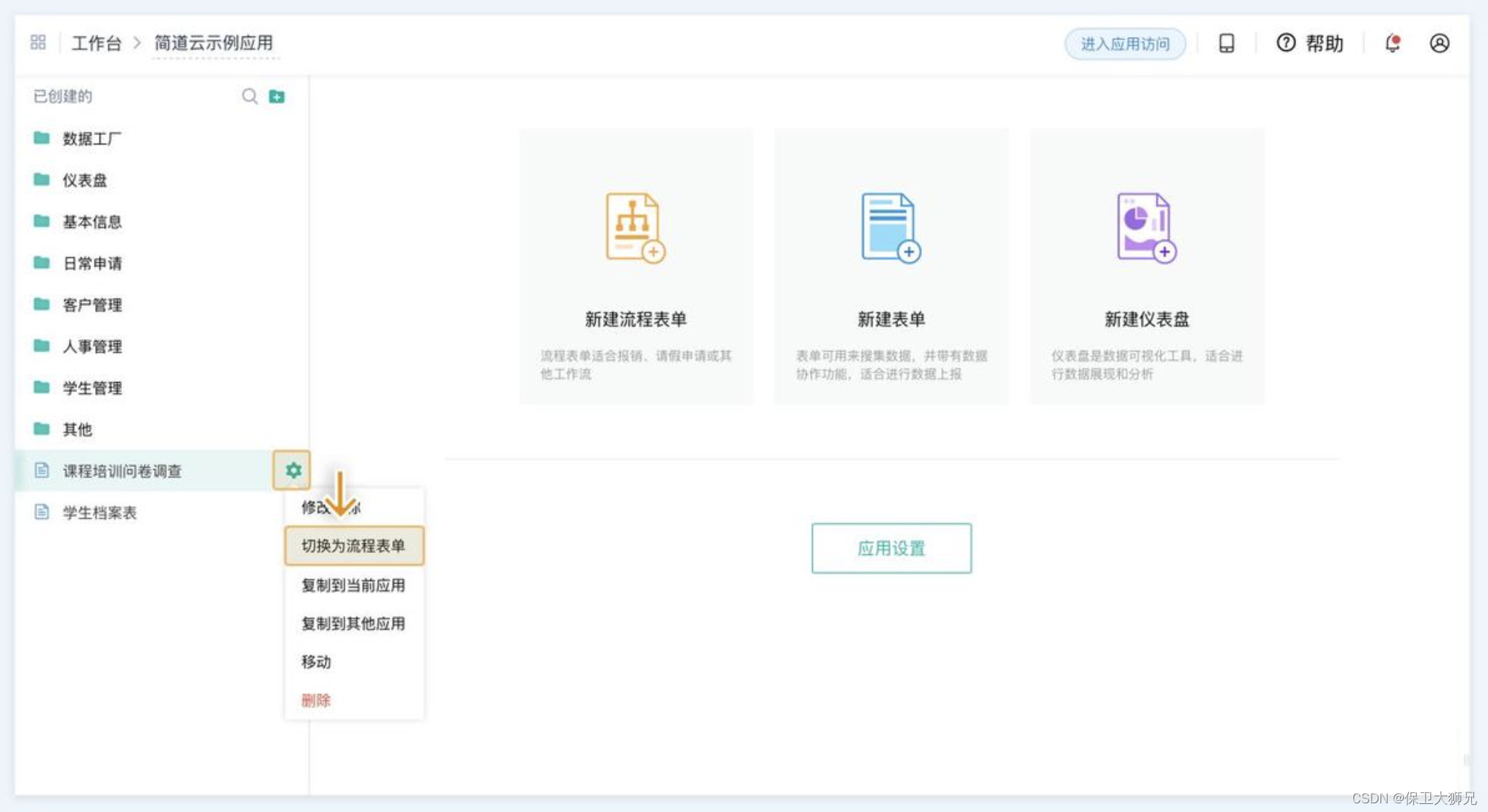Click the red 删除 menu option
This screenshot has width=1488, height=812.
click(316, 700)
